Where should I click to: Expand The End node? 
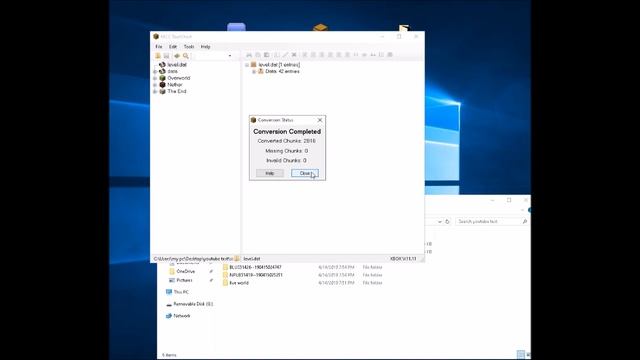click(155, 92)
